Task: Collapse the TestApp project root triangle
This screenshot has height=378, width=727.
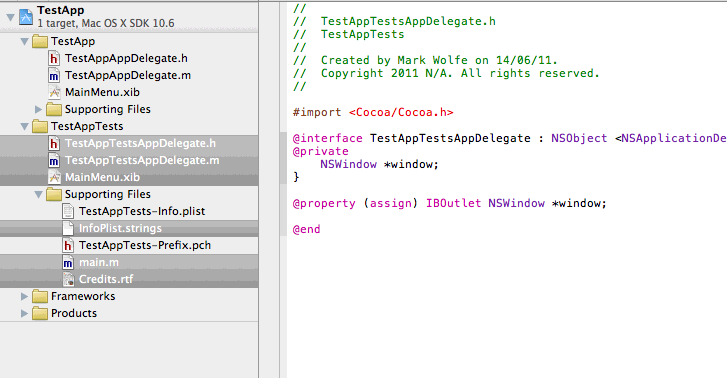Action: [10, 18]
